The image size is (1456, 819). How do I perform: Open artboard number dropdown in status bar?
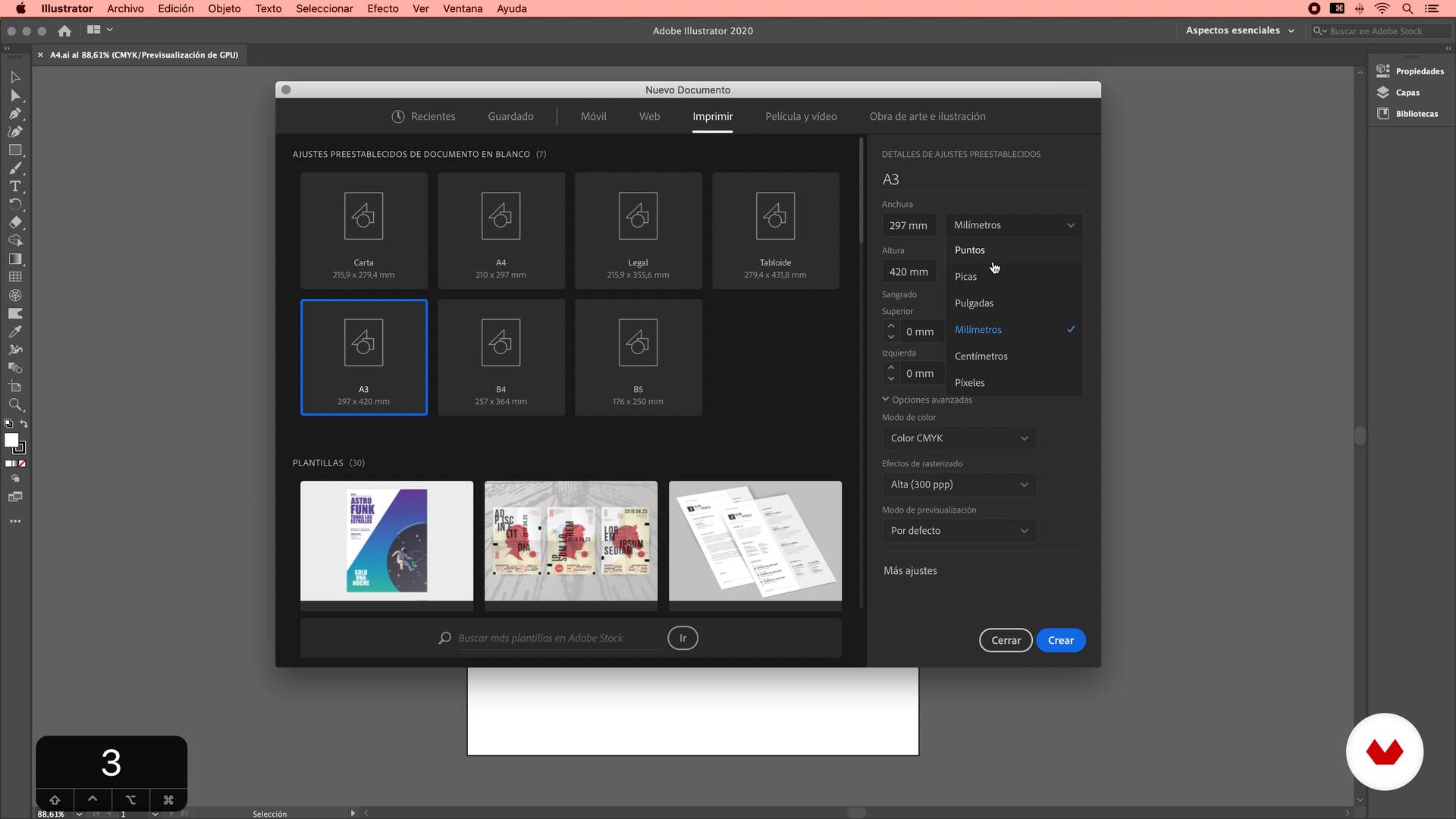(155, 814)
